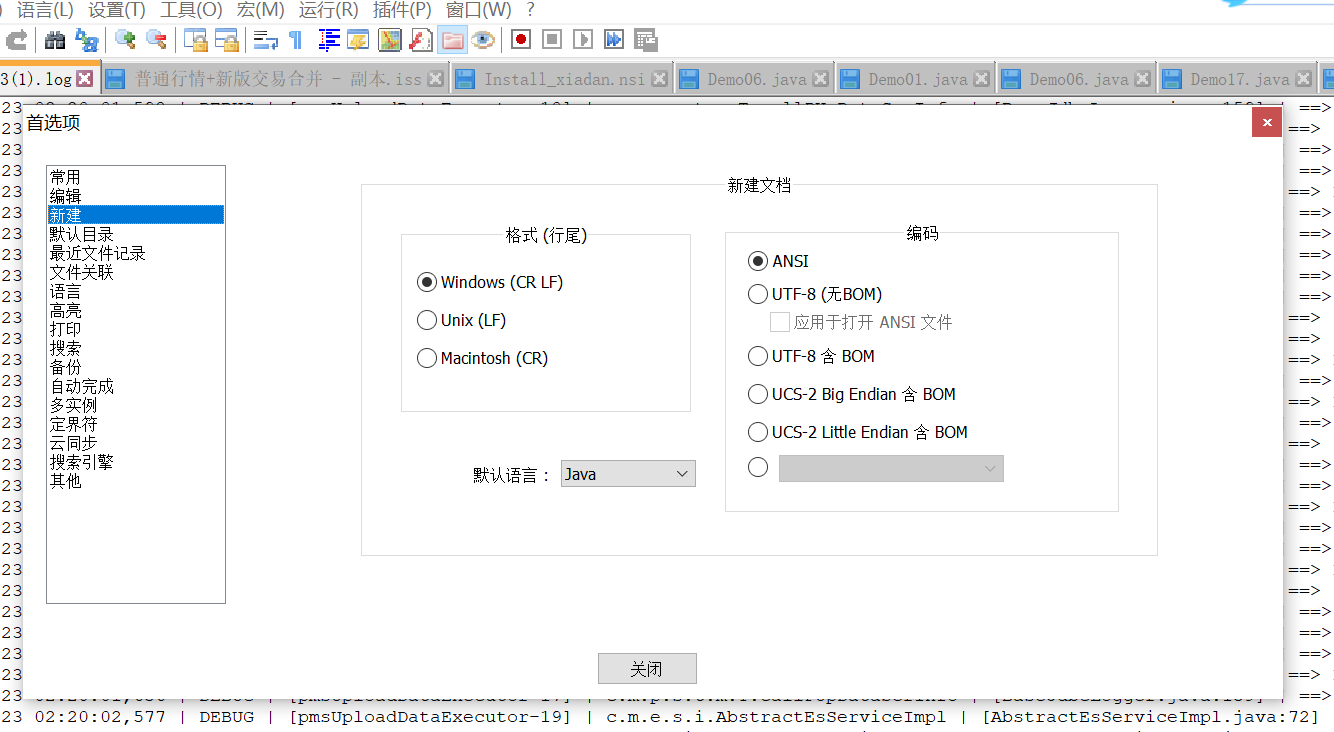Screen dimensions: 1334x732
Task: Open the 运行(R) menu
Action: pos(329,10)
